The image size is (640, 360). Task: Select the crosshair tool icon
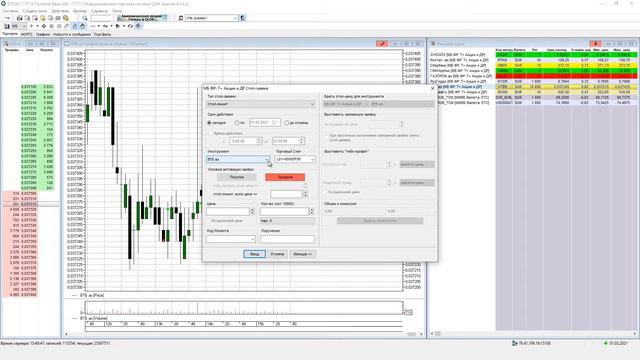coord(44,26)
